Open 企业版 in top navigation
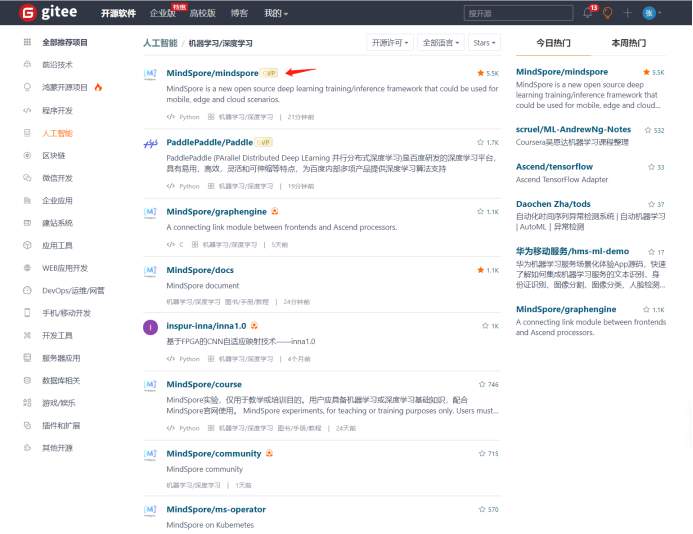The width and height of the screenshot is (693, 534). [163, 13]
